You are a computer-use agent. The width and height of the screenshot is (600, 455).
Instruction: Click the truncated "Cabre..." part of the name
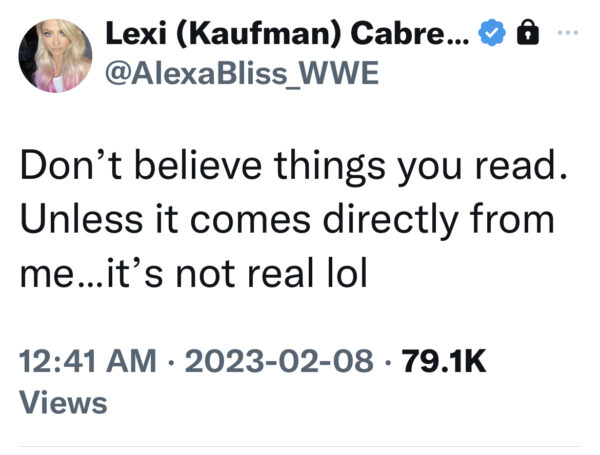pyautogui.click(x=410, y=33)
